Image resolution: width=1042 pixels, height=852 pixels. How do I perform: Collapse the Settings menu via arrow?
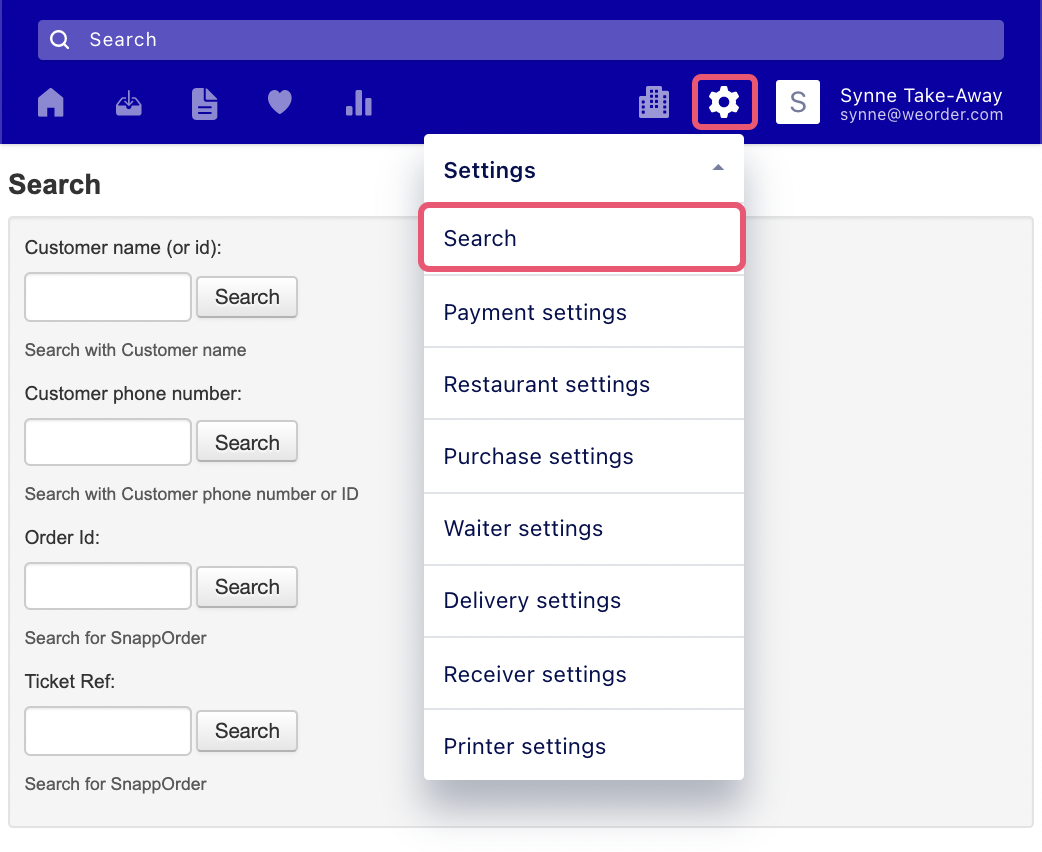718,167
